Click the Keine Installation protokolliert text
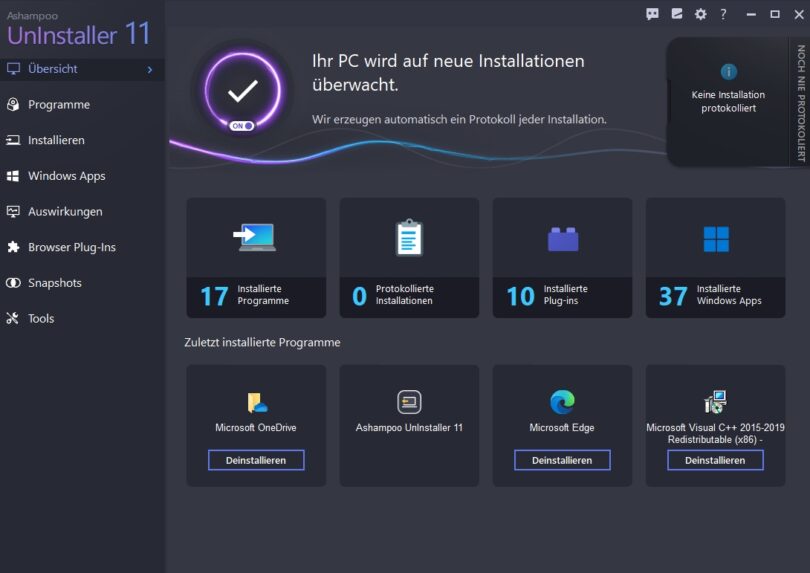The width and height of the screenshot is (810, 573). pyautogui.click(x=728, y=101)
